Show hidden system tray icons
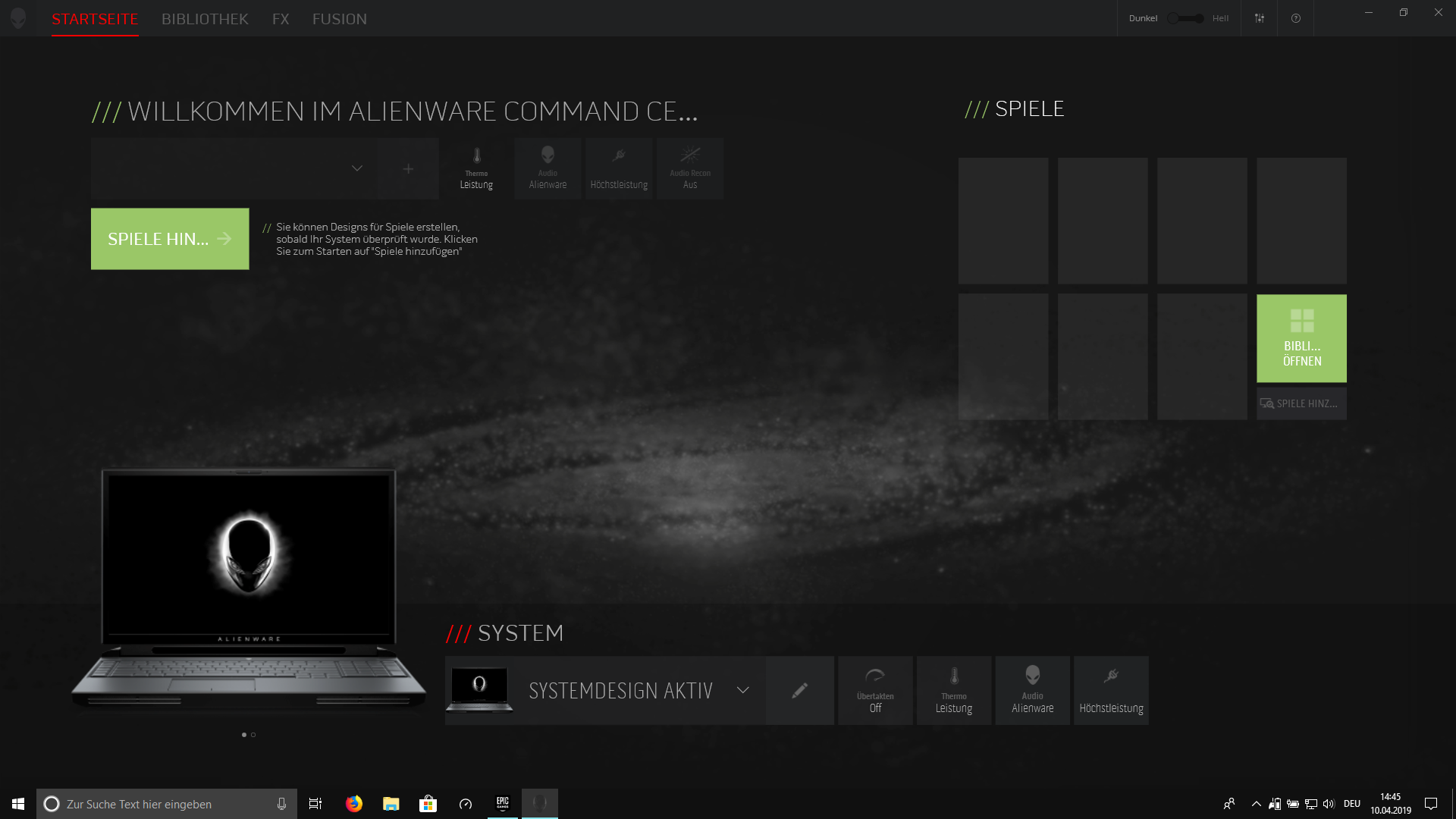This screenshot has width=1456, height=819. coord(1257,804)
